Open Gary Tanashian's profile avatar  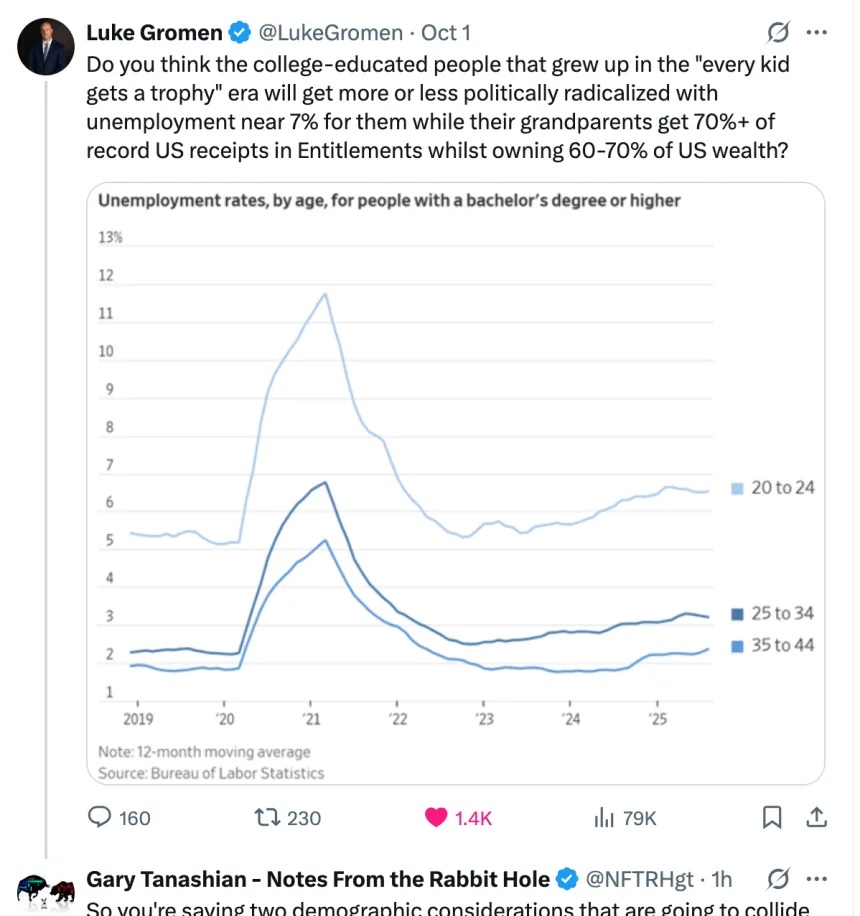click(x=46, y=890)
